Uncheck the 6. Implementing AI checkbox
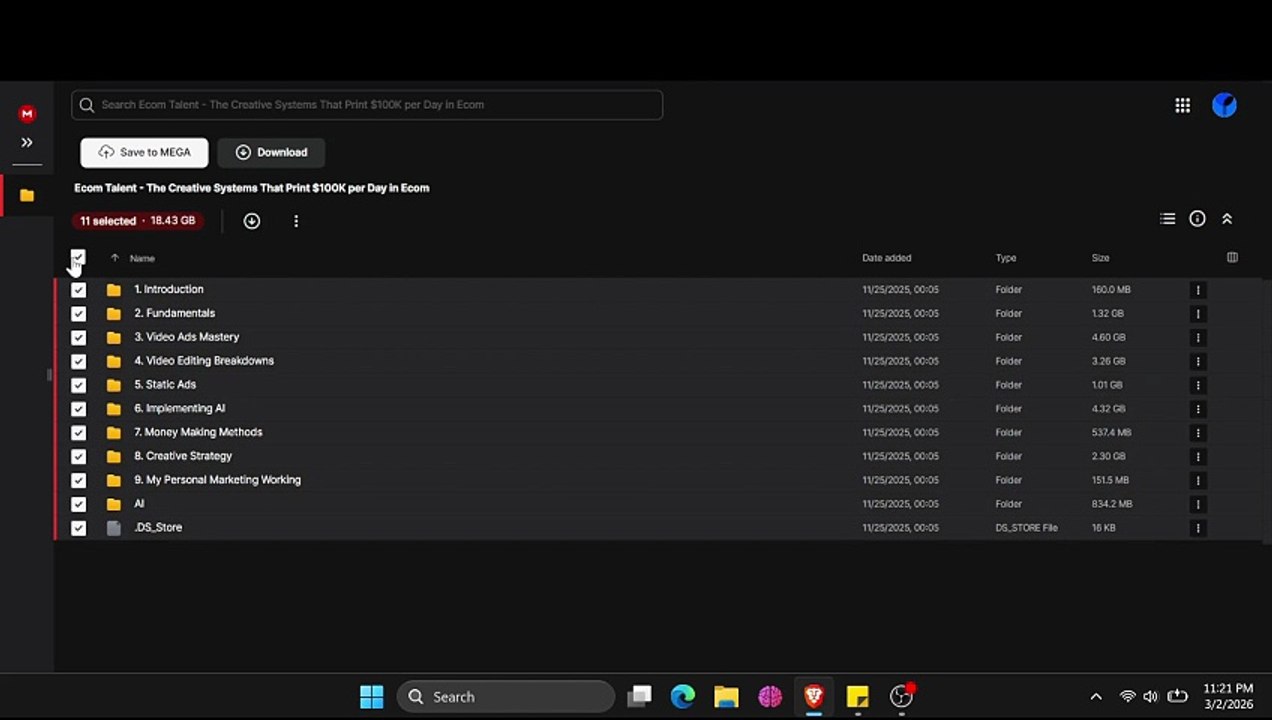This screenshot has width=1272, height=720. (x=78, y=409)
